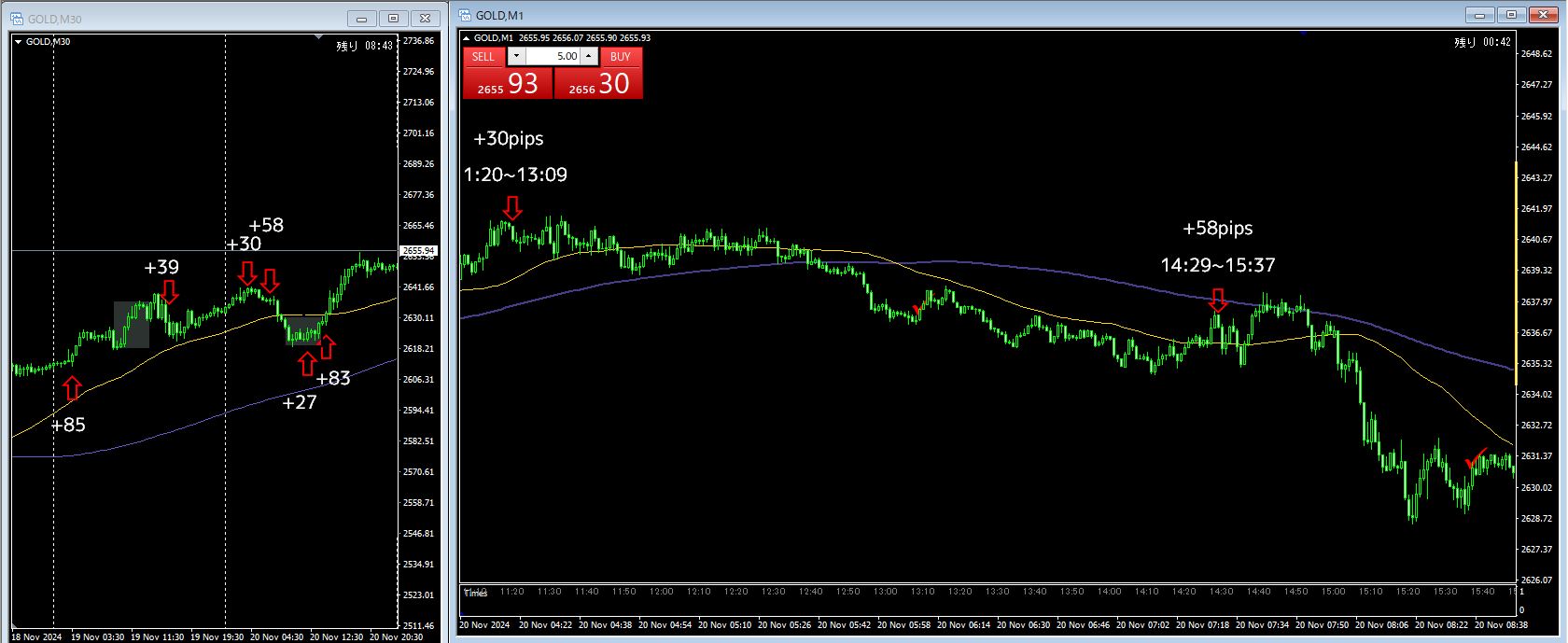The height and width of the screenshot is (643, 1568).
Task: Click the 14:29~15:37 text label
Action: [1217, 265]
